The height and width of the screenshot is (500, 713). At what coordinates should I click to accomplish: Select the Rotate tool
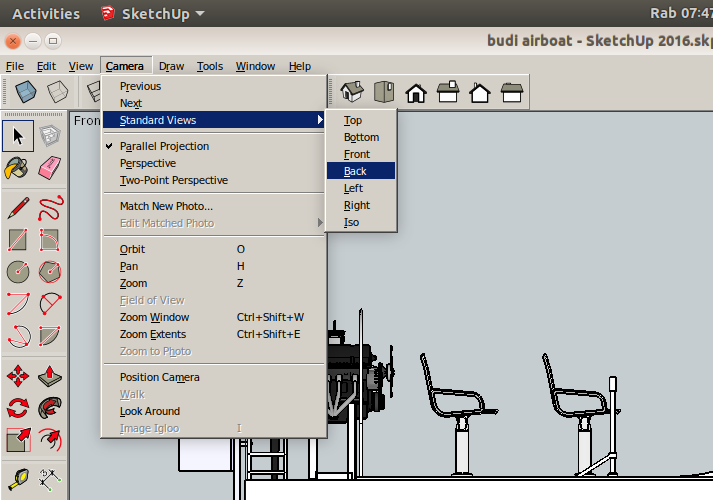pos(18,408)
